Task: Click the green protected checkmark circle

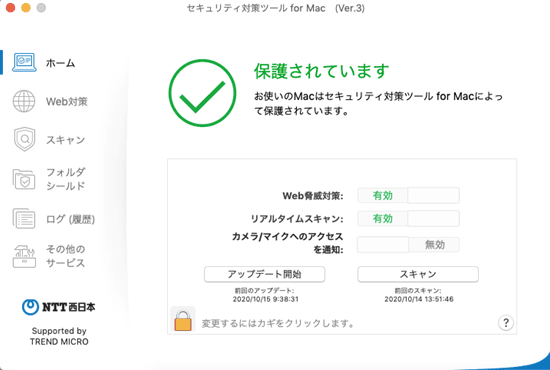Action: tap(202, 93)
